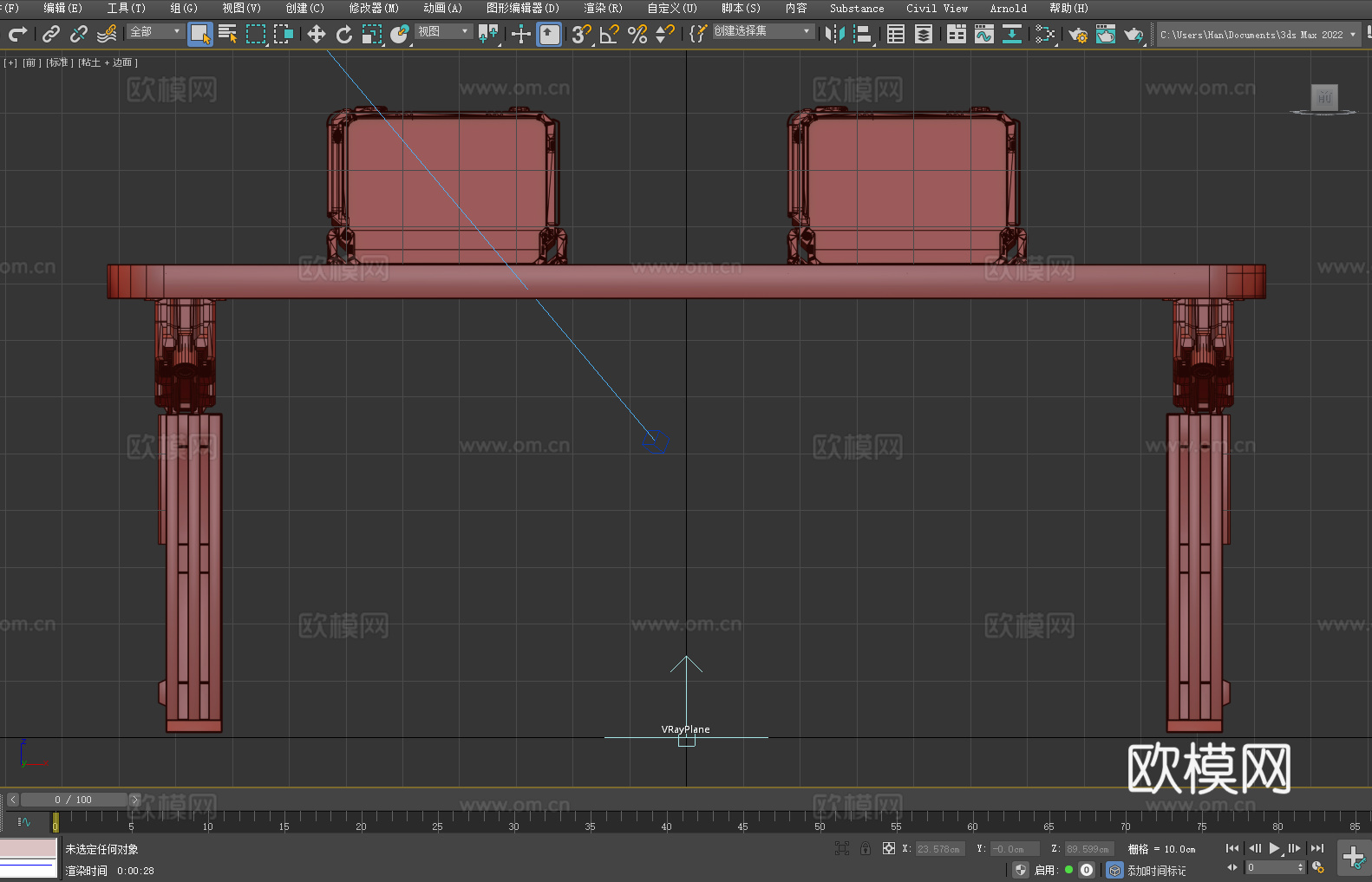Open Render Setup (teapot with gear)
This screenshot has width=1372, height=882.
click(1078, 34)
